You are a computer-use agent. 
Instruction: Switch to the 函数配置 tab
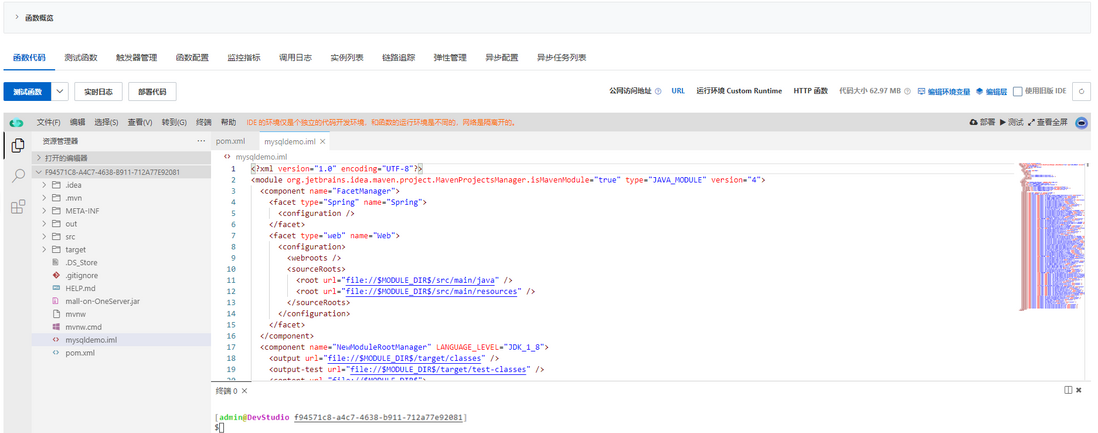[192, 57]
